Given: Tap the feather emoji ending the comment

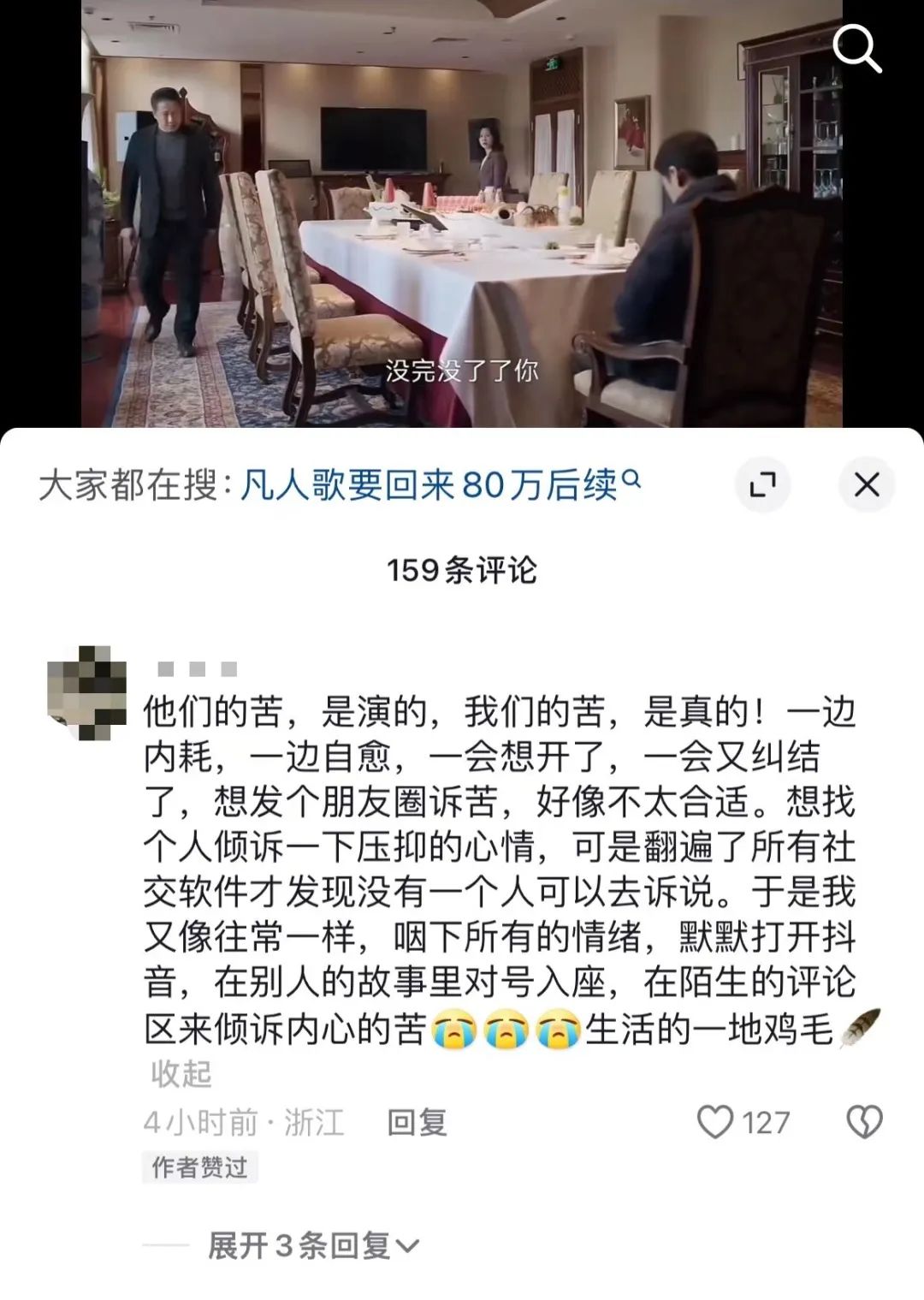Looking at the screenshot, I should (860, 1028).
